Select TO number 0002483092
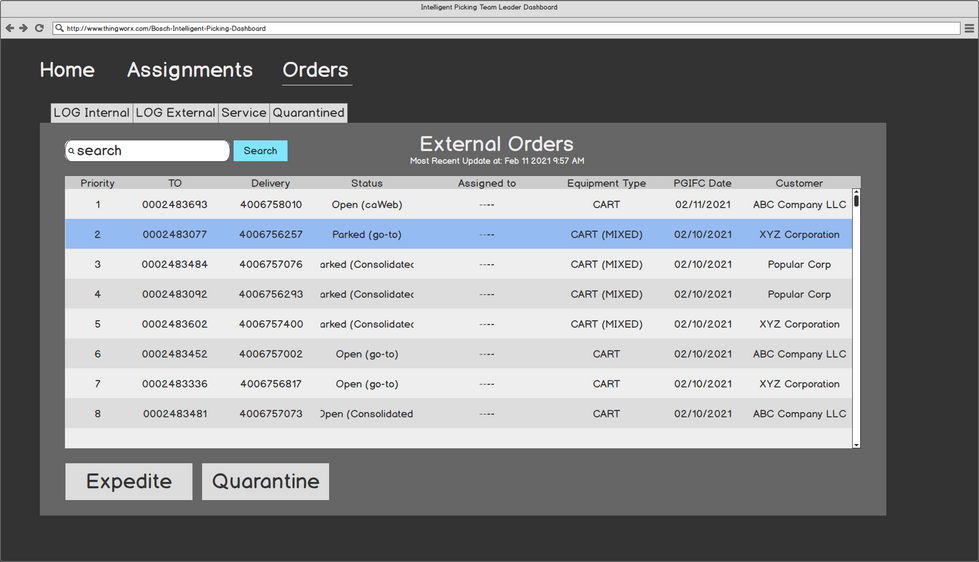Viewport: 979px width, 562px height. [x=175, y=294]
